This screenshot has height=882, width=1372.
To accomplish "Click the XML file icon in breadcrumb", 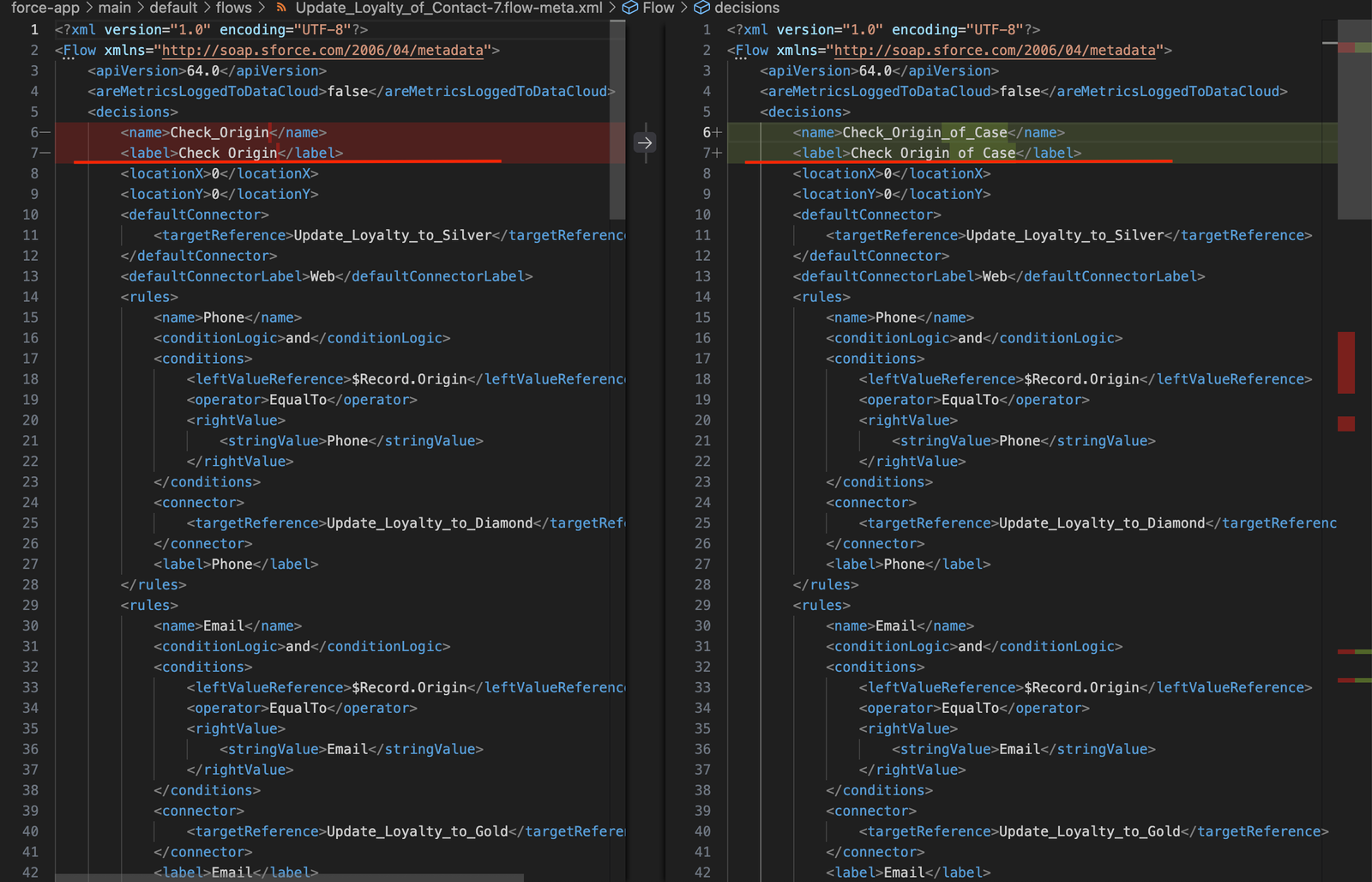I will 280,8.
